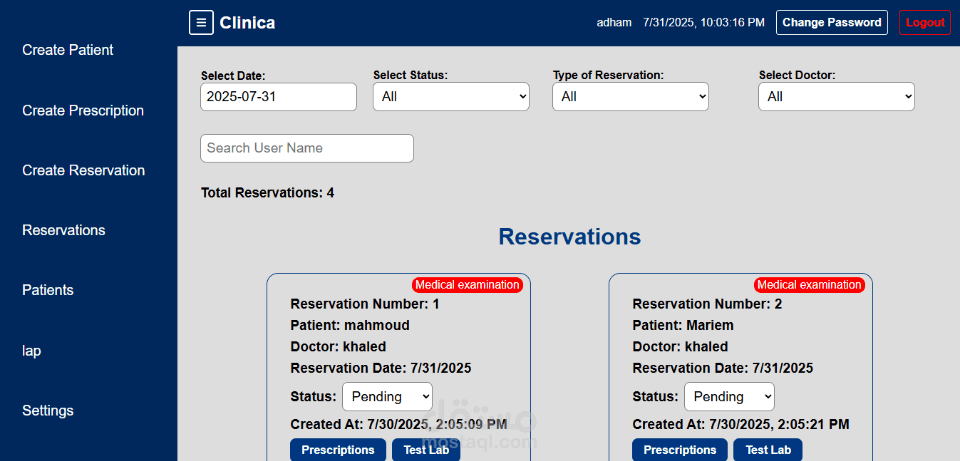Expand the Select Doctor dropdown
The height and width of the screenshot is (461, 960).
[x=836, y=97]
